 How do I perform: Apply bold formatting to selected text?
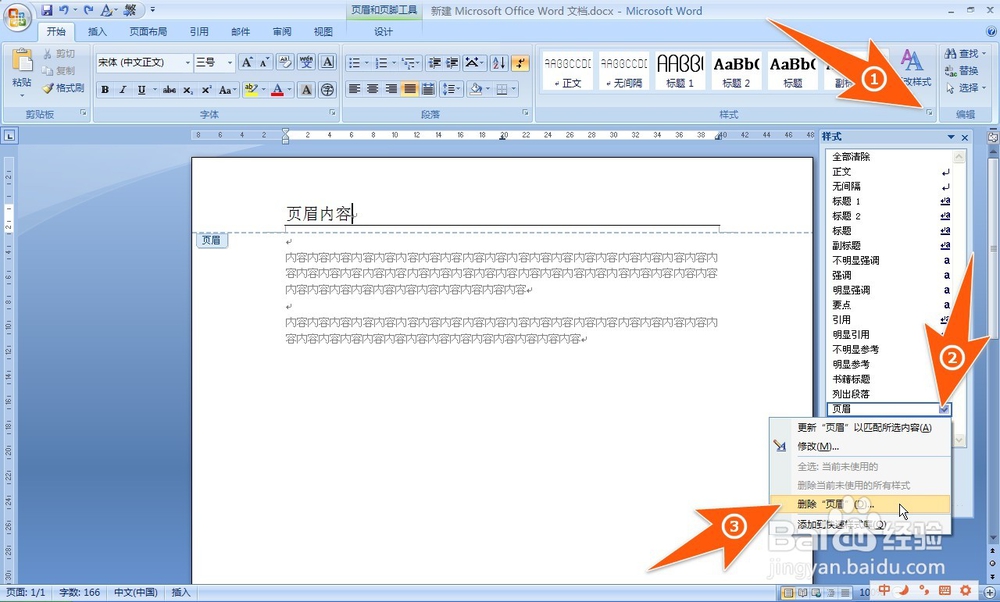105,89
